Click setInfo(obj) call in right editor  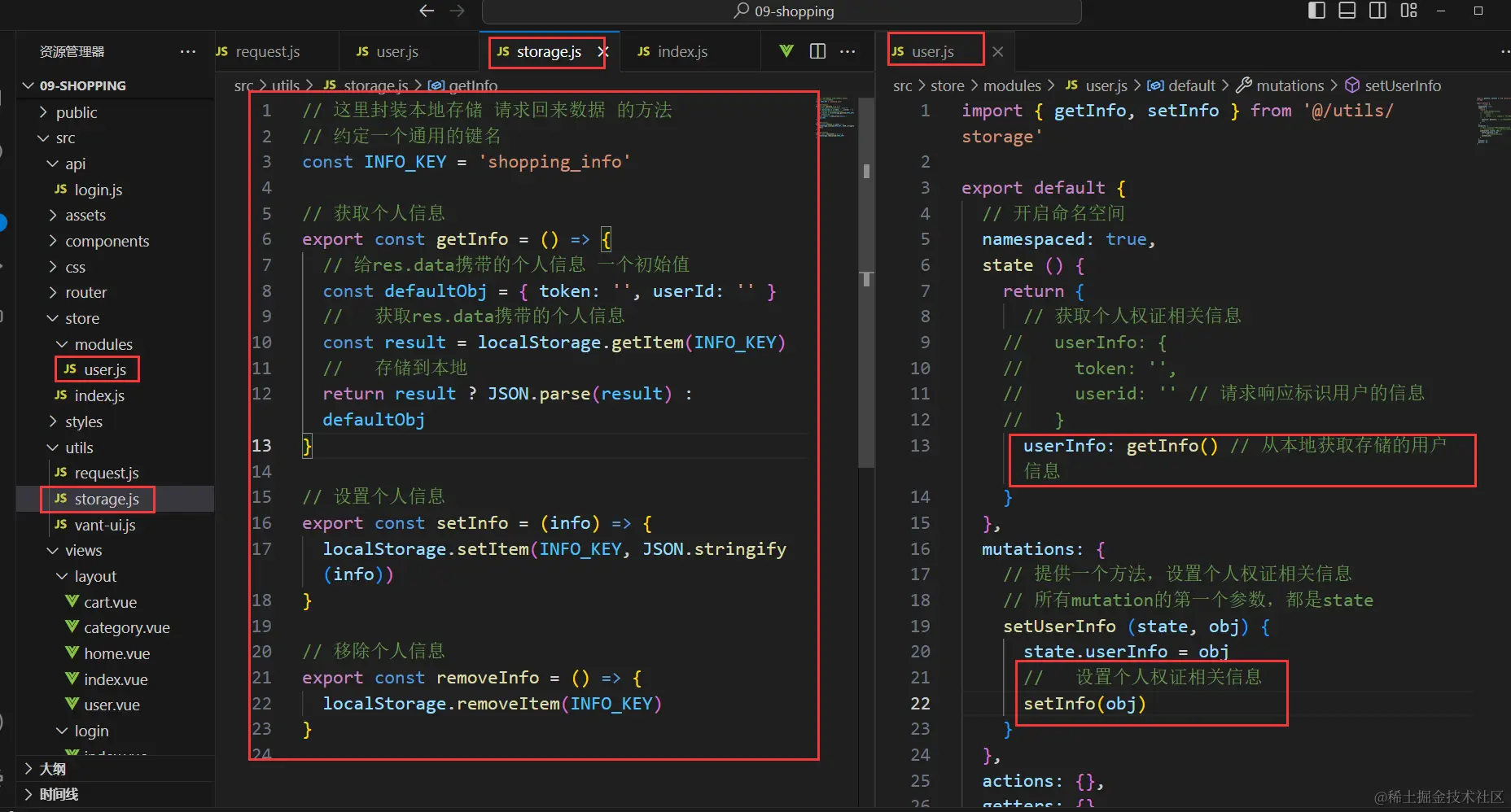pyautogui.click(x=1084, y=704)
